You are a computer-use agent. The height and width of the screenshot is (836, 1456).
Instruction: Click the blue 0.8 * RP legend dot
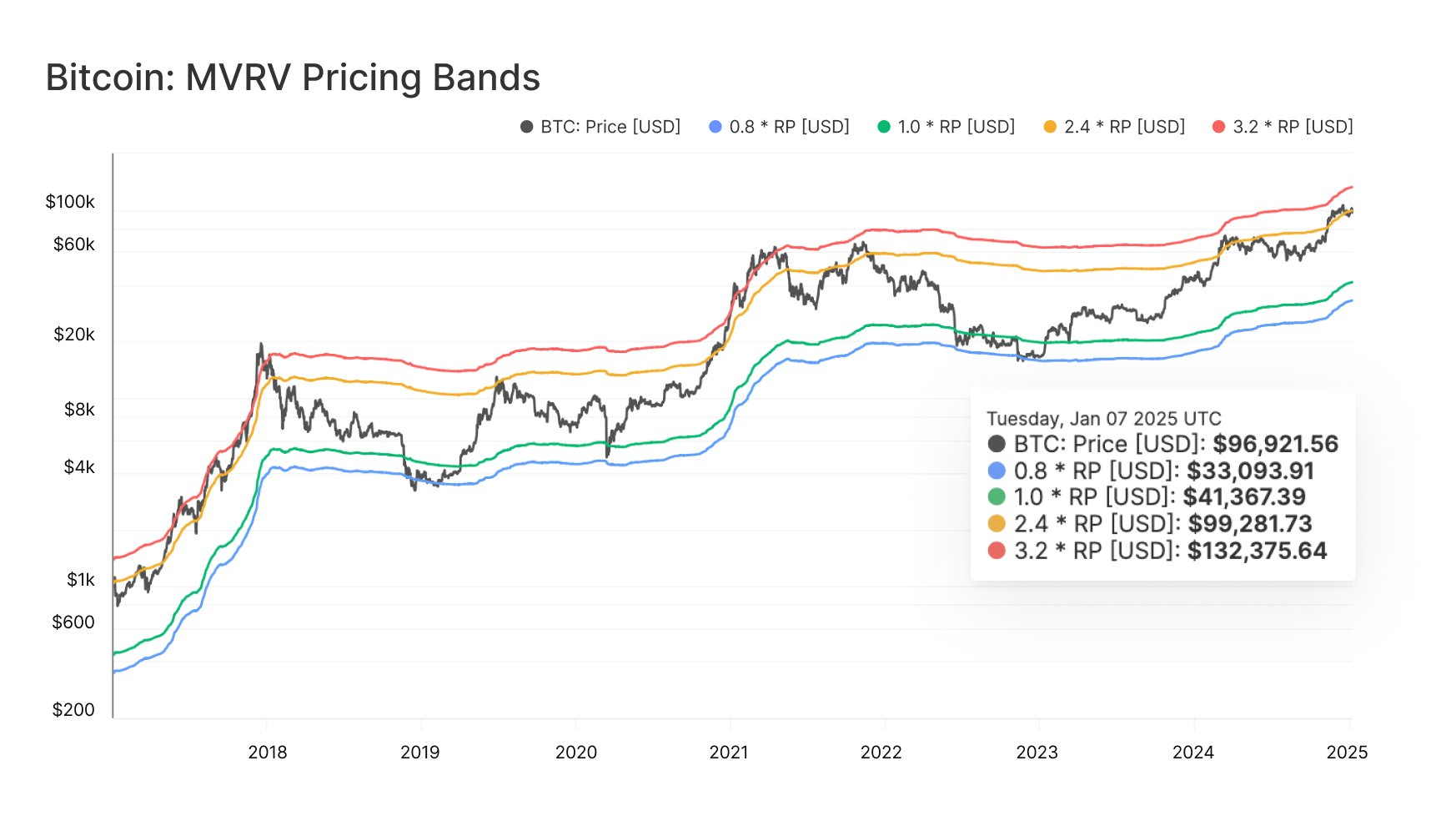(715, 127)
